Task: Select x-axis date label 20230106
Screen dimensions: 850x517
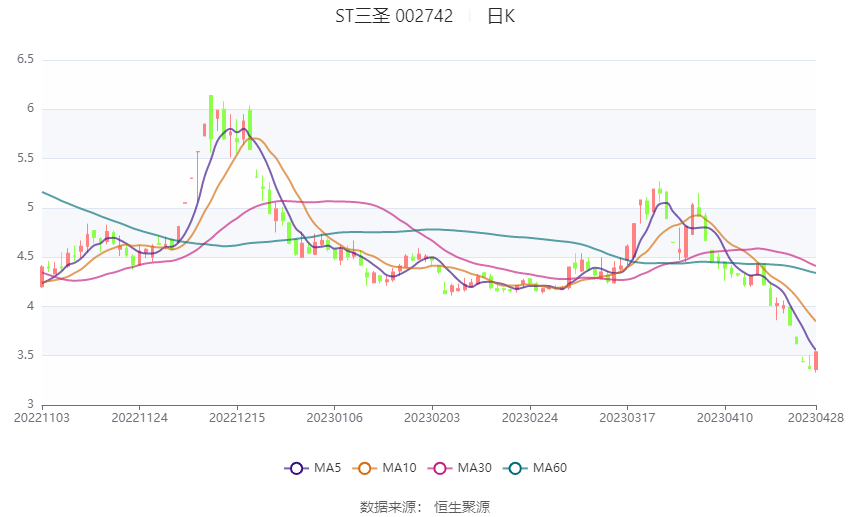Action: (334, 418)
